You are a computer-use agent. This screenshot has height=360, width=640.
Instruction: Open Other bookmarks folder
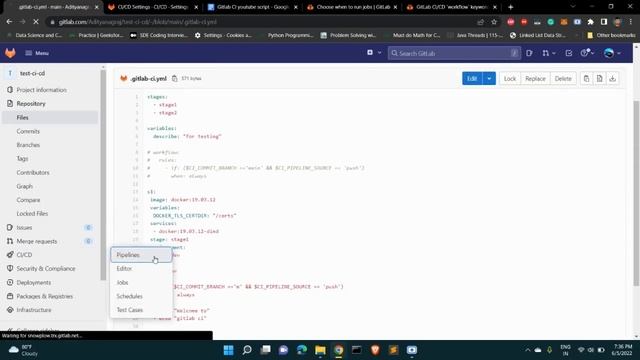[x=611, y=35]
